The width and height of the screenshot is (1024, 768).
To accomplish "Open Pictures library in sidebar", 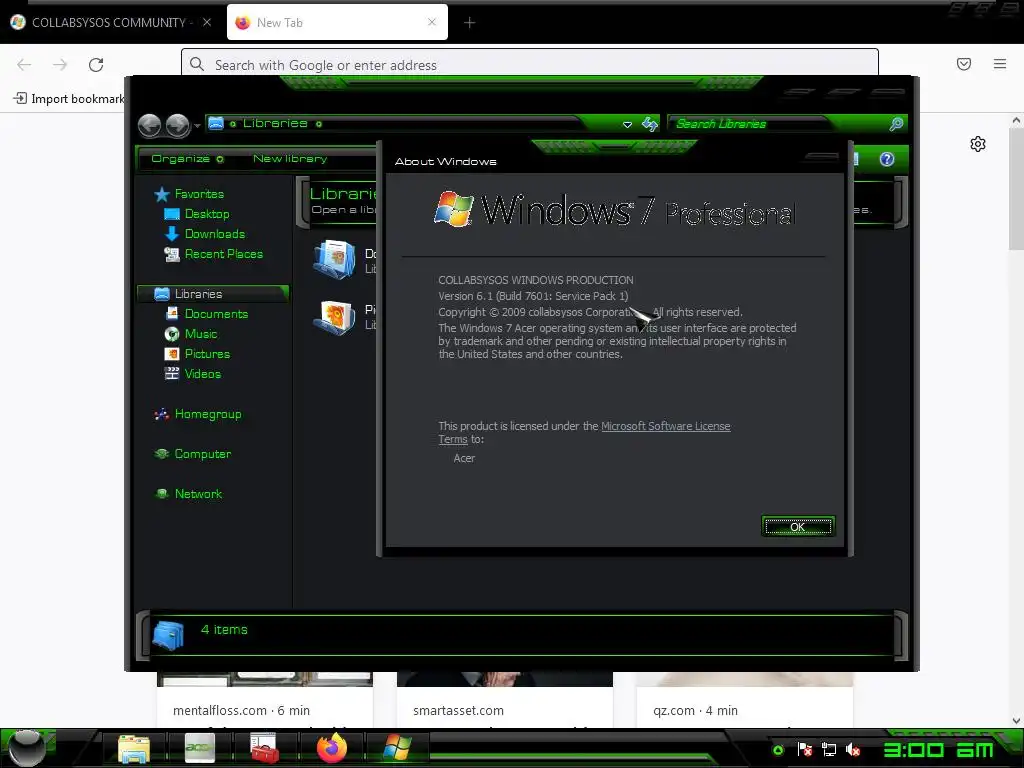I will 207,354.
